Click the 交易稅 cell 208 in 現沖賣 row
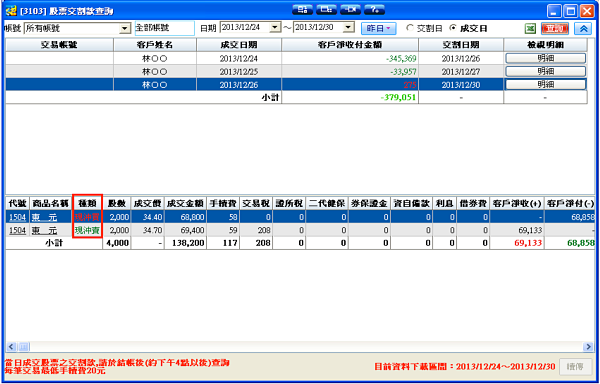The image size is (600, 384). pos(257,230)
